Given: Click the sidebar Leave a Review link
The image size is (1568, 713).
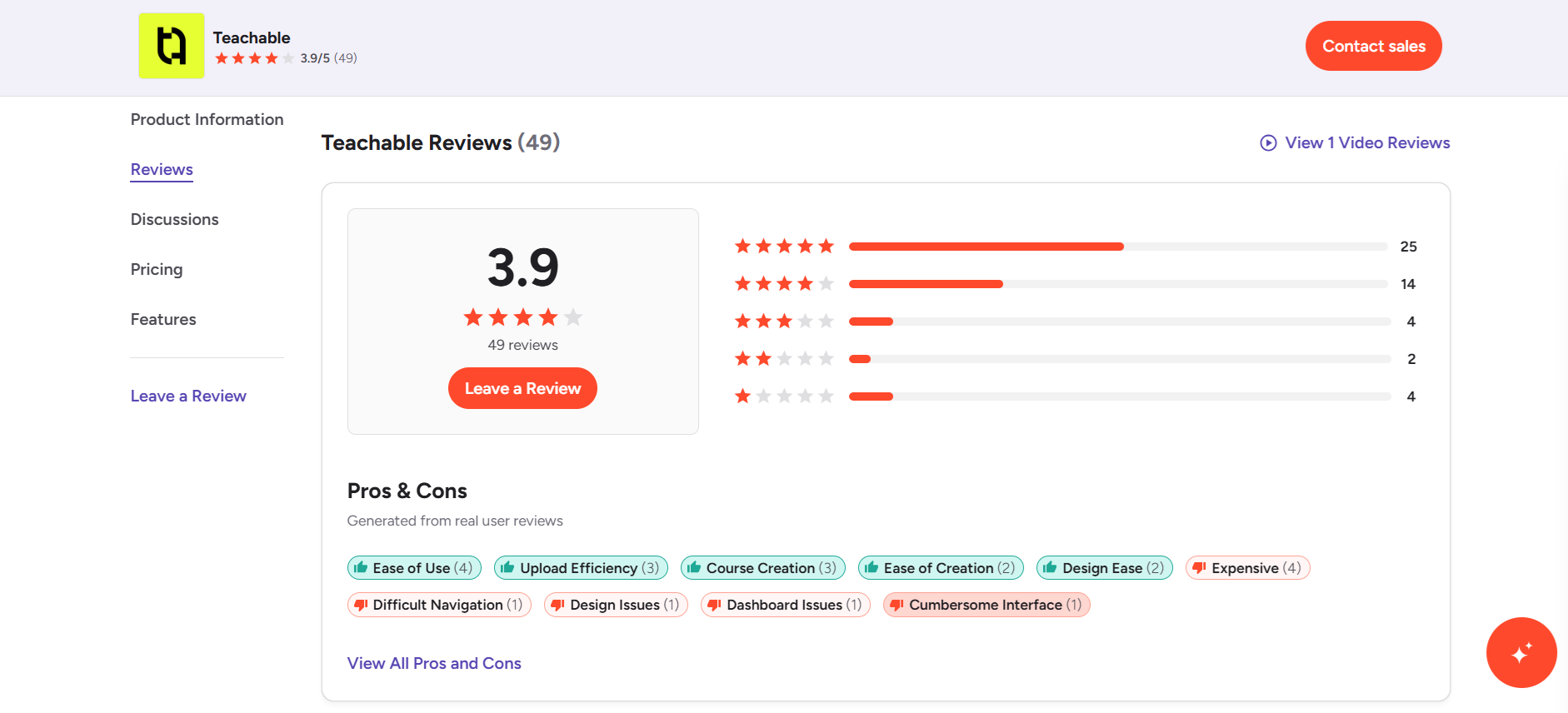Looking at the screenshot, I should pos(188,396).
